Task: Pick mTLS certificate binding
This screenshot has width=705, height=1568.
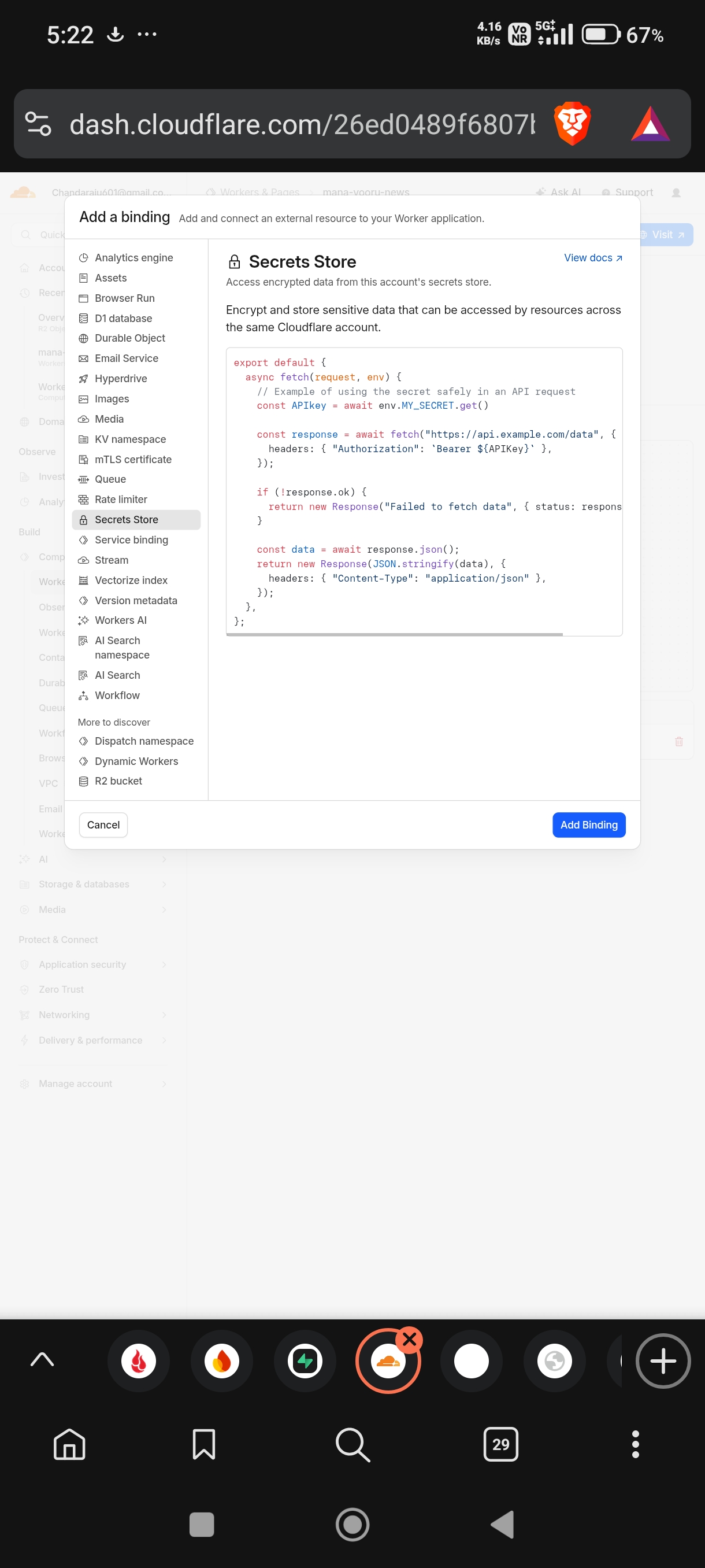Action: point(136,459)
